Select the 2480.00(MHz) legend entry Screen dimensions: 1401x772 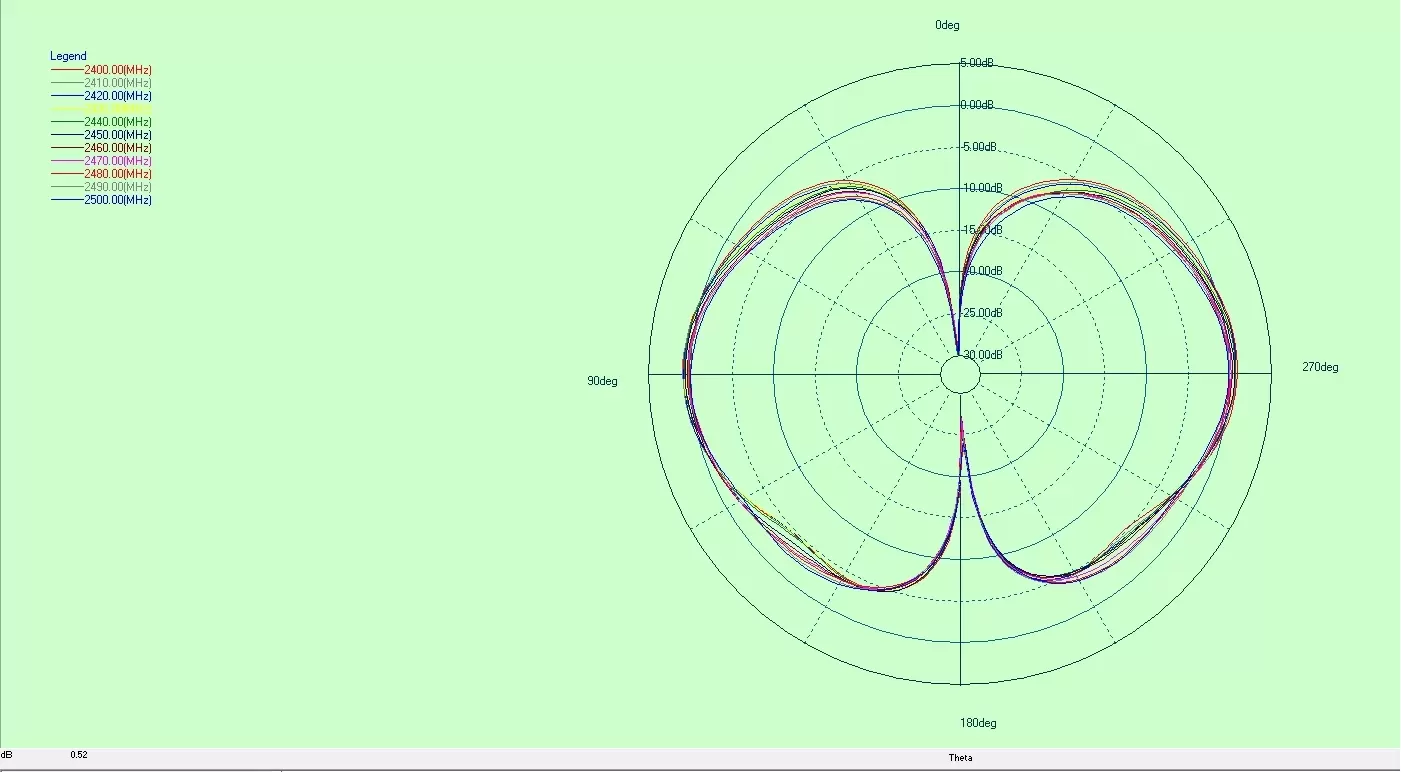pyautogui.click(x=117, y=174)
